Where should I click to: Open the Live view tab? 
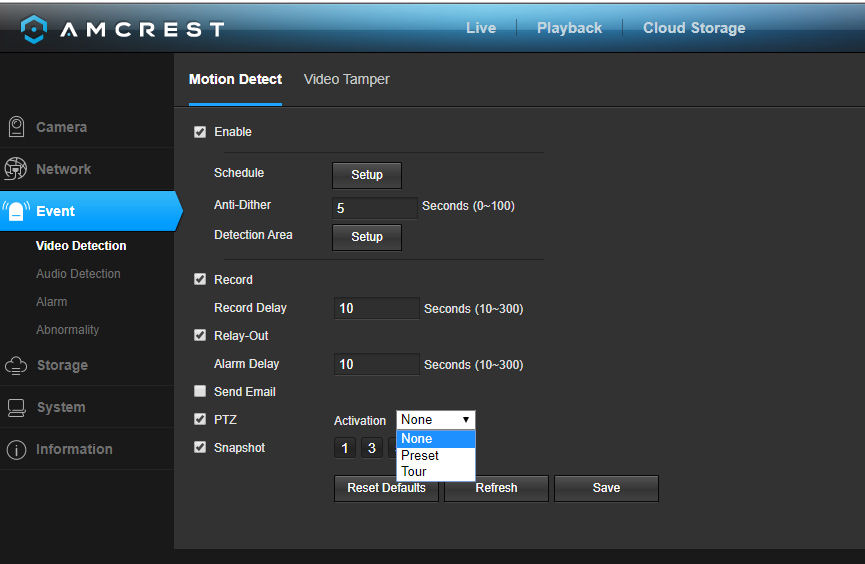click(480, 28)
